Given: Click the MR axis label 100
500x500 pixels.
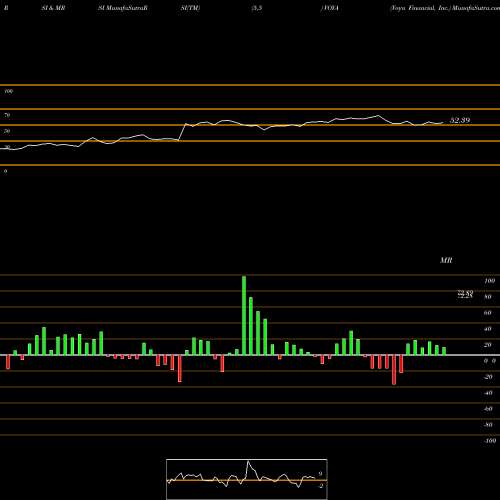Looking at the screenshot, I should tap(489, 281).
